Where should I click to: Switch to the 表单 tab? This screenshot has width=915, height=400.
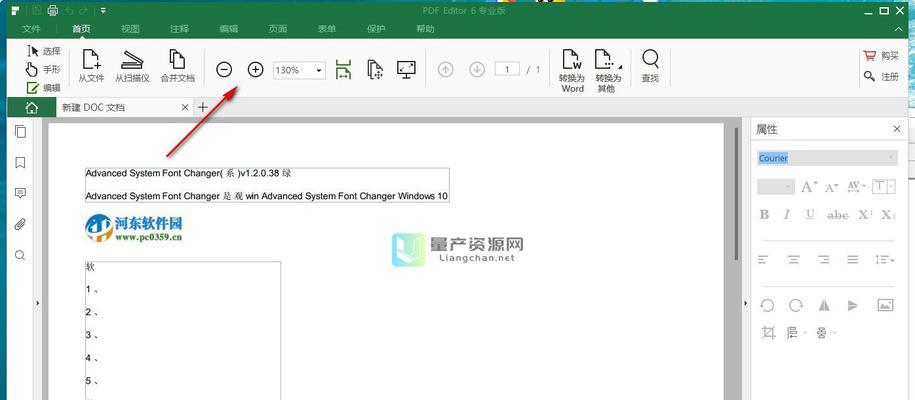point(327,29)
